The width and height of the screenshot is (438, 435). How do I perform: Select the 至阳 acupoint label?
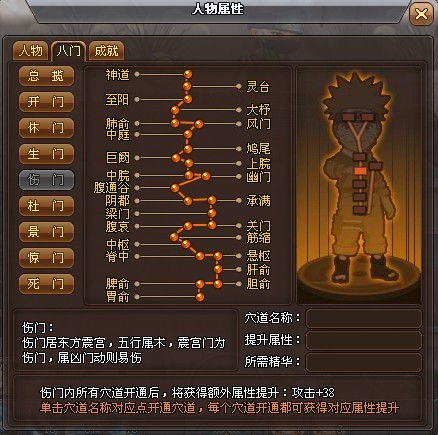click(x=117, y=99)
